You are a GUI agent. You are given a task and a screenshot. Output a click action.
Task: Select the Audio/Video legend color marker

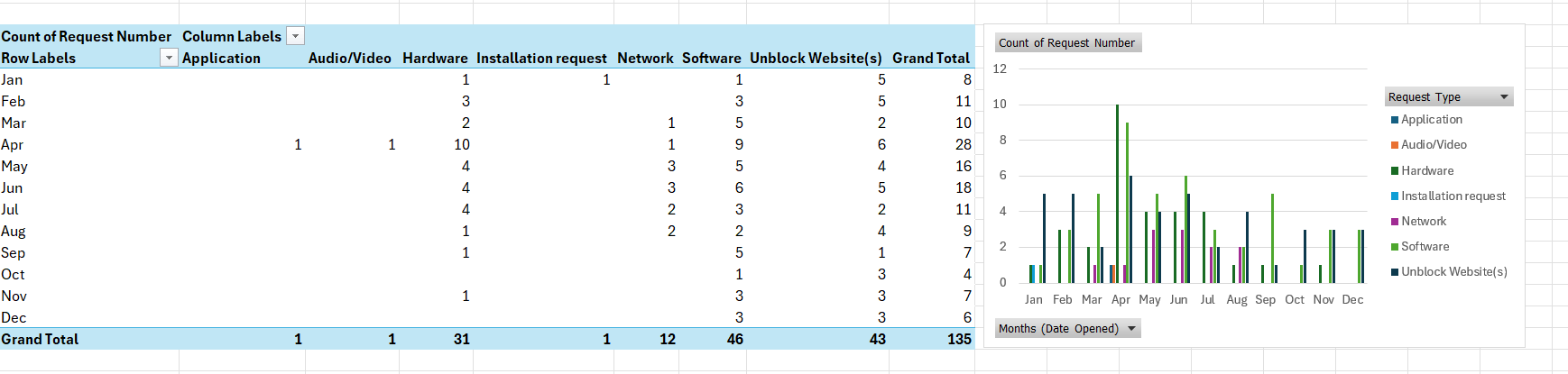(1395, 145)
